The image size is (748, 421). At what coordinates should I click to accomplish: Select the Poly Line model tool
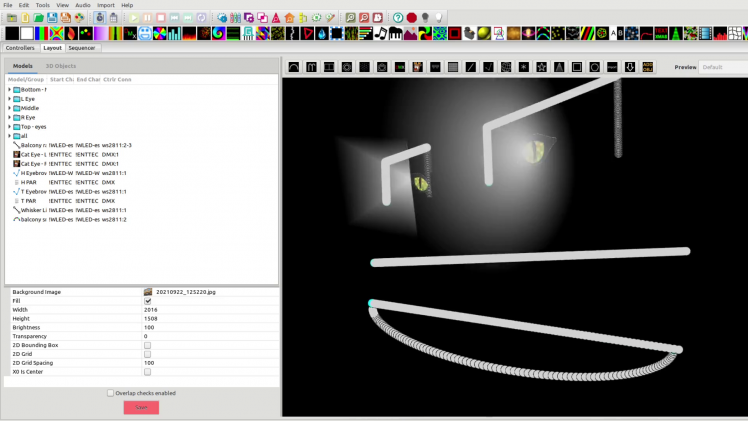(x=488, y=67)
